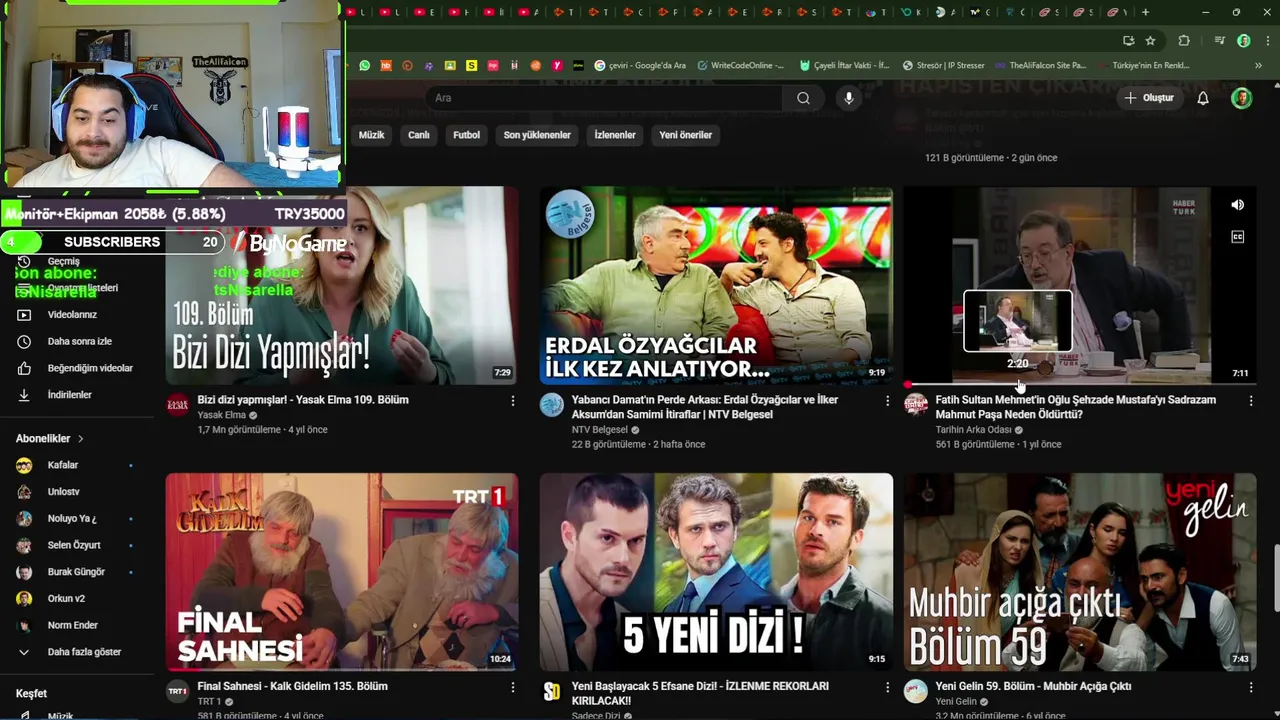
Task: Click the Oluştur create button
Action: coord(1148,98)
